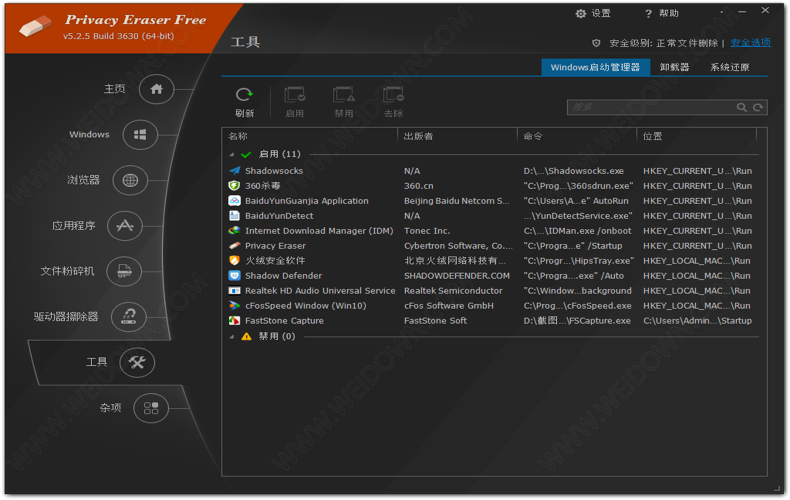Select Internet Download Manager (IDM) row
Screen dimensions: 790x500
pos(319,231)
